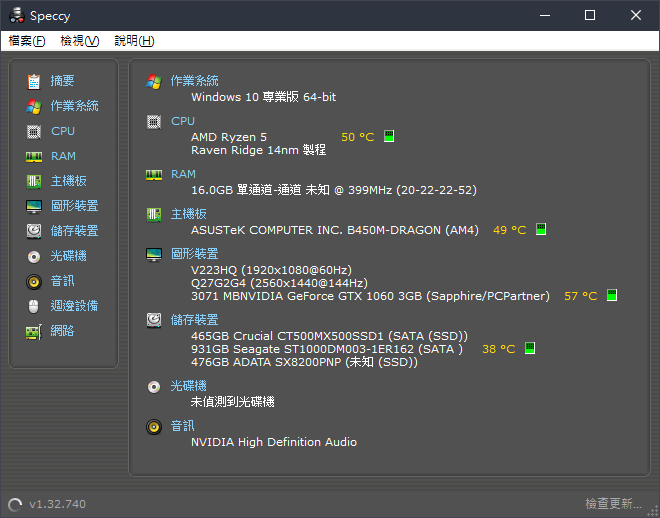Click the motherboard icon in sidebar
This screenshot has height=518, width=660.
point(34,182)
